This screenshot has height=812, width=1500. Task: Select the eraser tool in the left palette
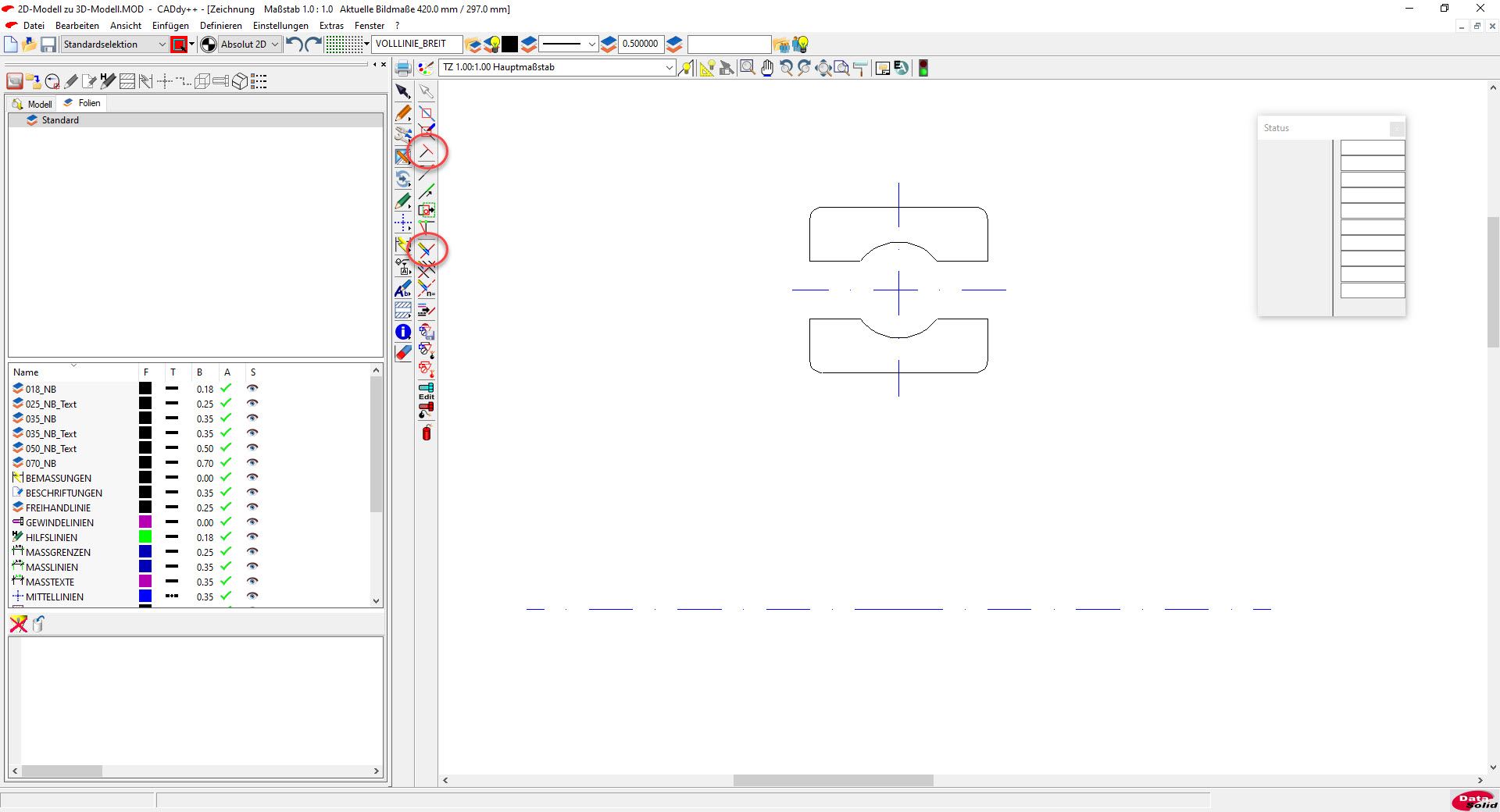[x=403, y=353]
